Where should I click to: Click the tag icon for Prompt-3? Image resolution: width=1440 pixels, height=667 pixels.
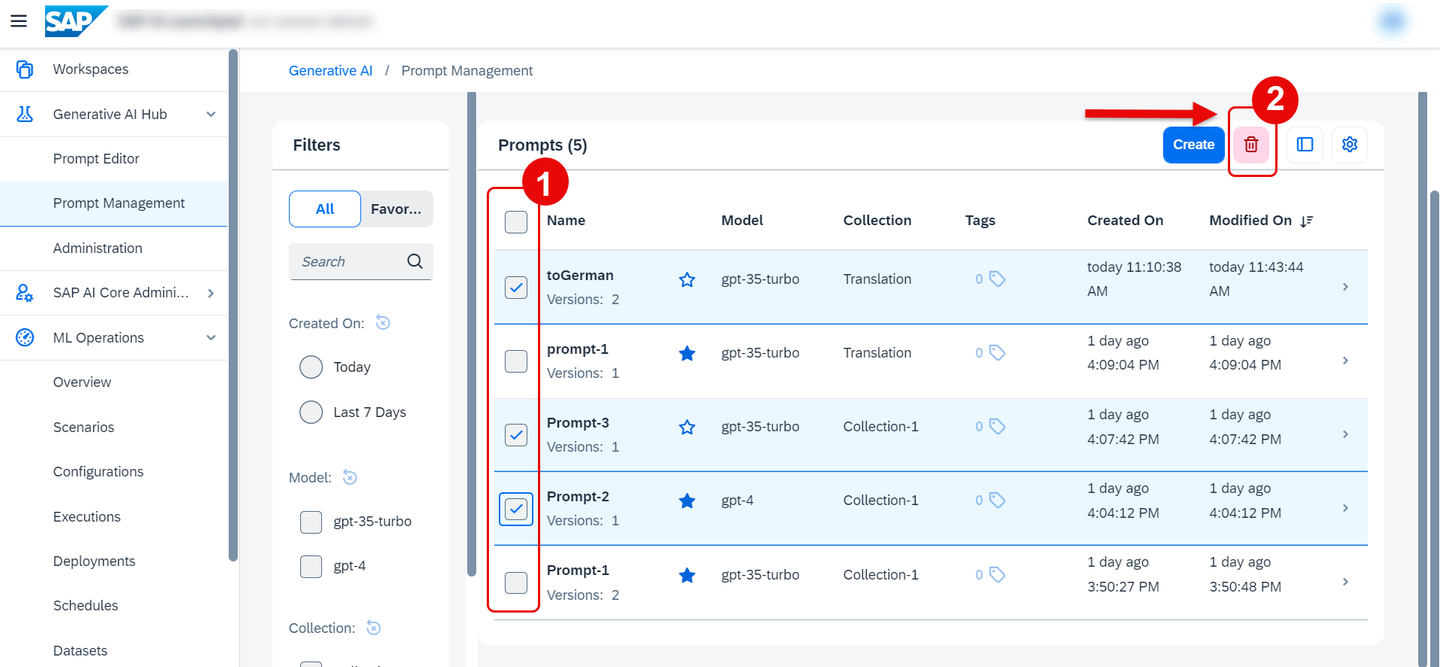click(x=997, y=427)
